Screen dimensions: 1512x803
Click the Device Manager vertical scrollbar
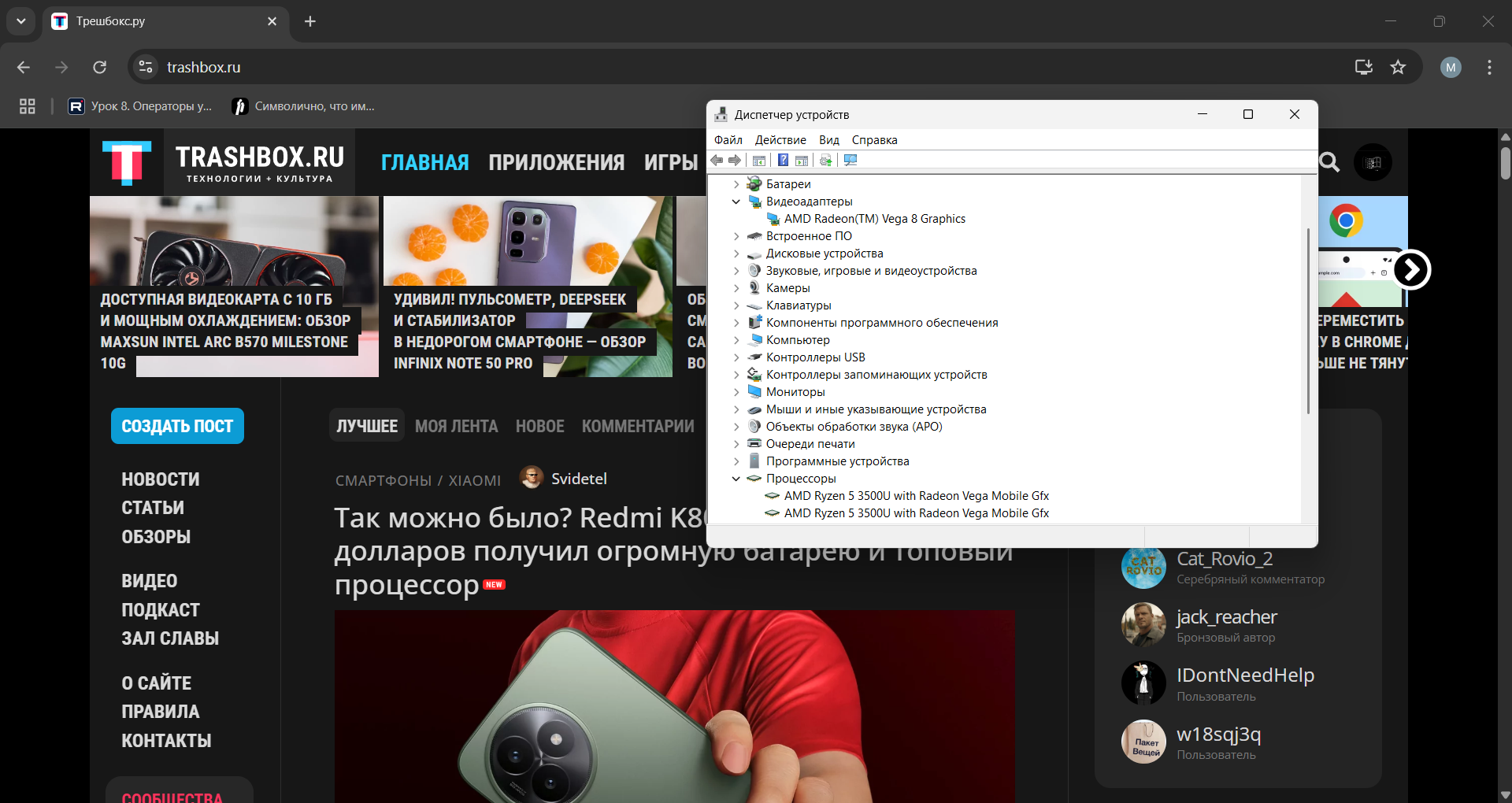coord(1308,321)
